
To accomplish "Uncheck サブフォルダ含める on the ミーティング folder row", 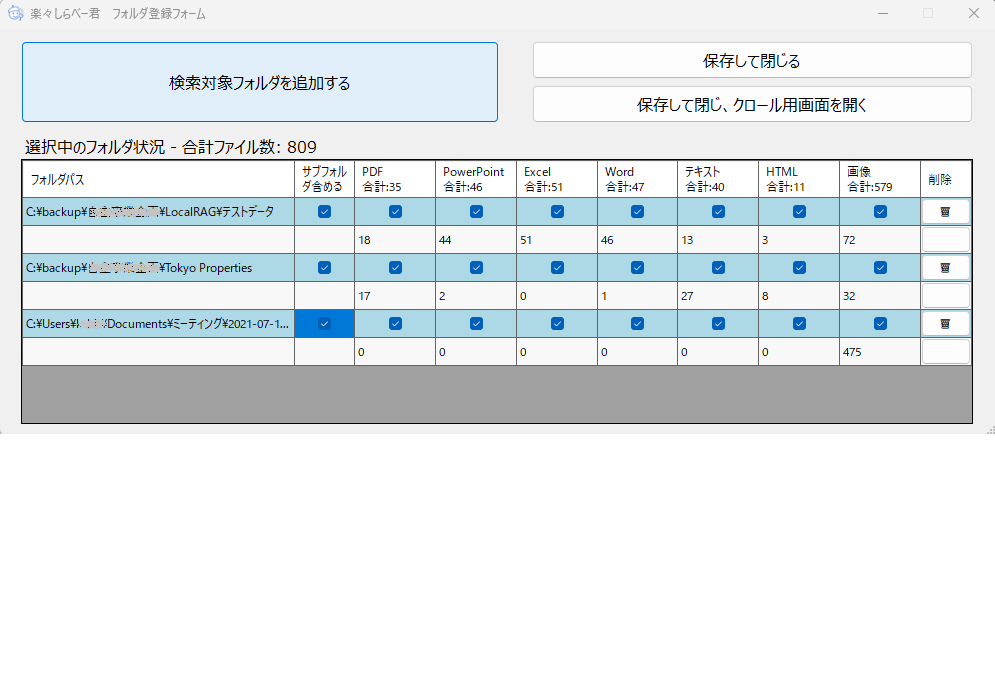I will click(x=324, y=323).
